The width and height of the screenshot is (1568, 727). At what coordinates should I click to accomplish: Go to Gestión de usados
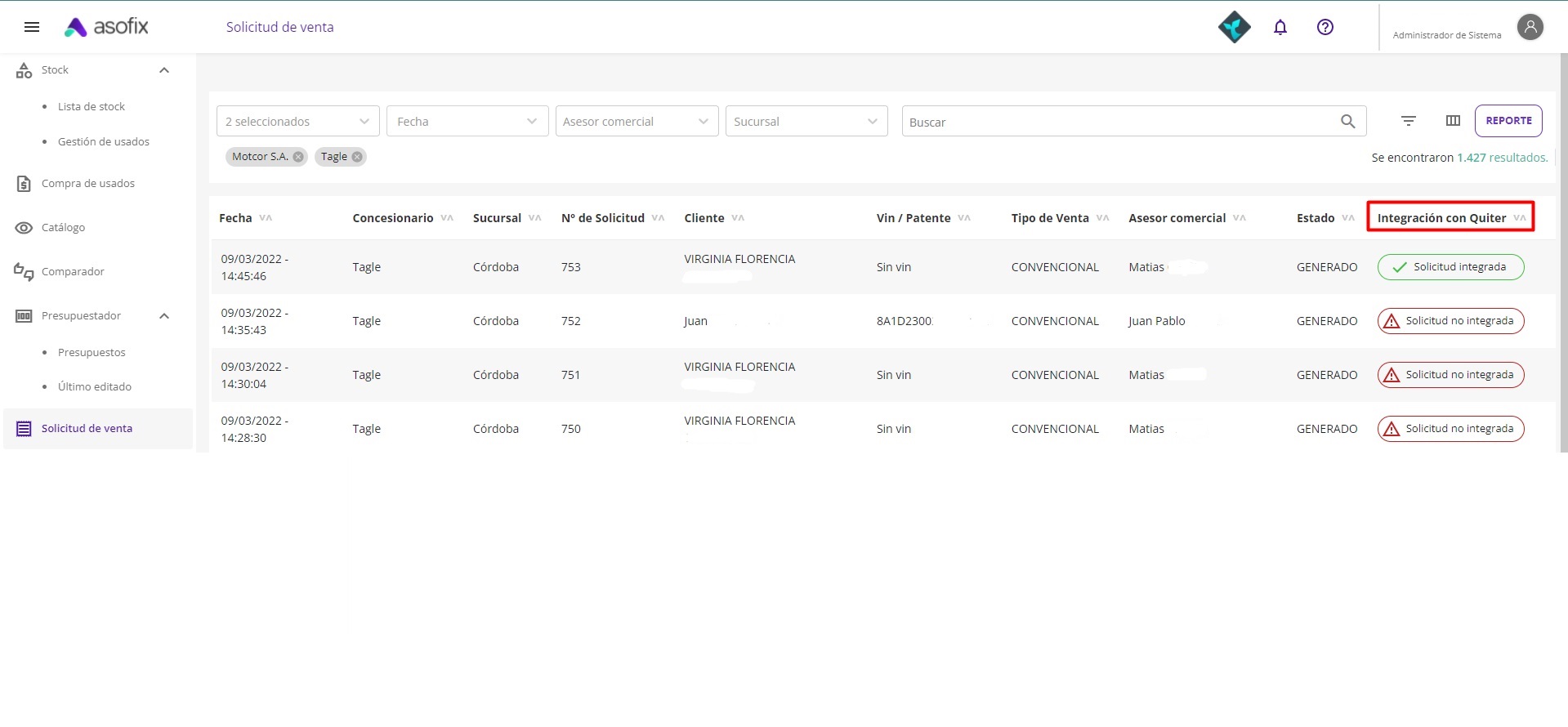pyautogui.click(x=104, y=142)
